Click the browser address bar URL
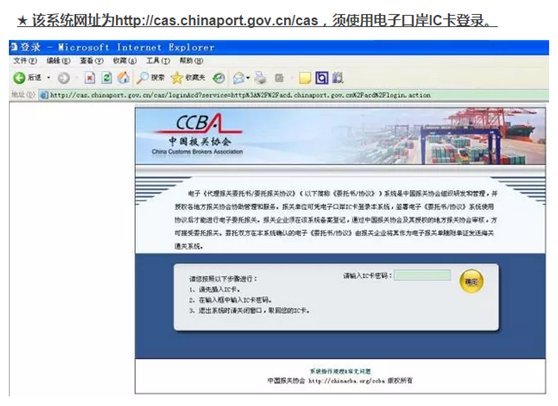This screenshot has height=406, width=558. (240, 95)
